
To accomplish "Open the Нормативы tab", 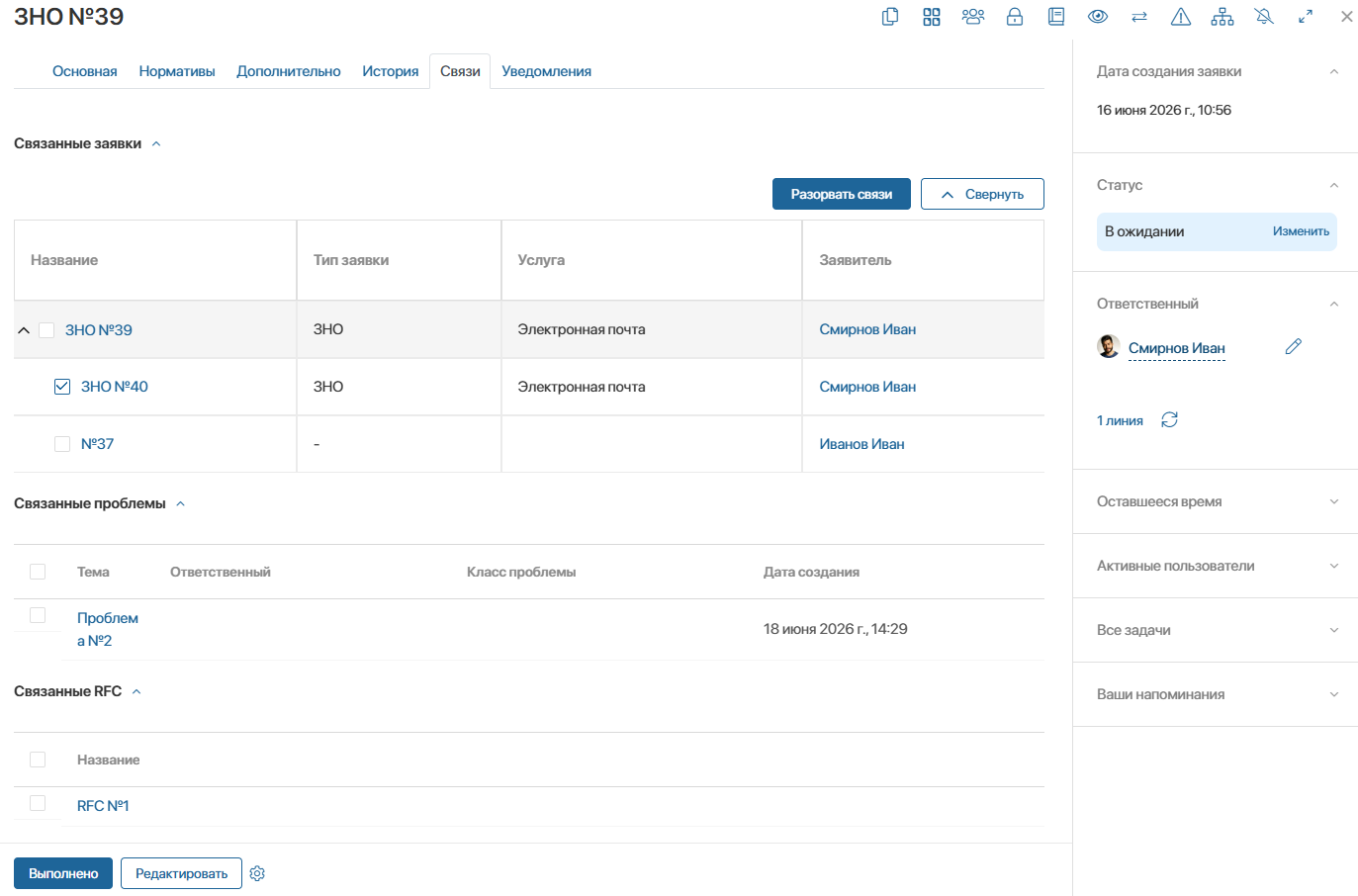I will coord(177,71).
